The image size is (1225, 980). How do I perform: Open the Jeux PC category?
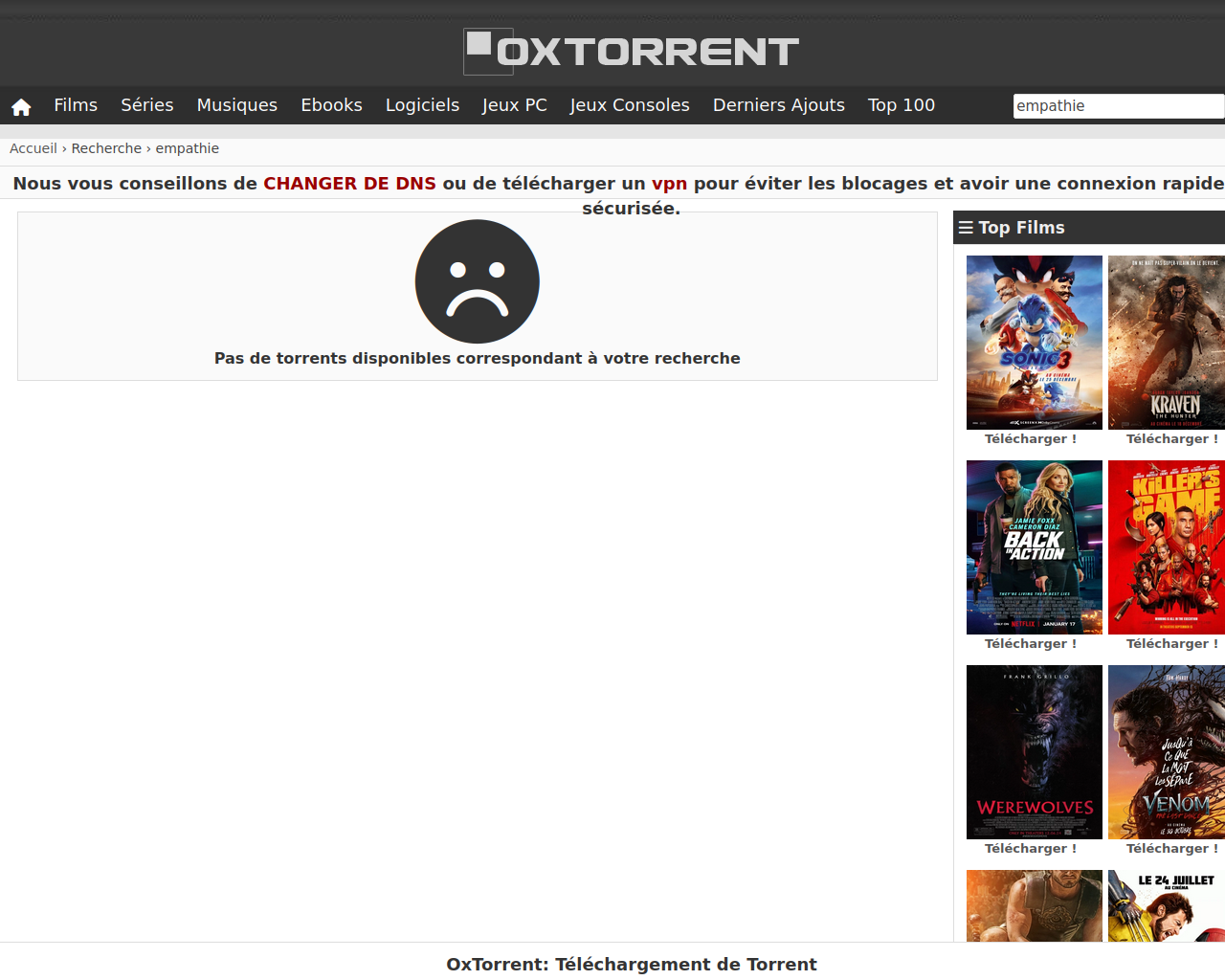click(515, 105)
